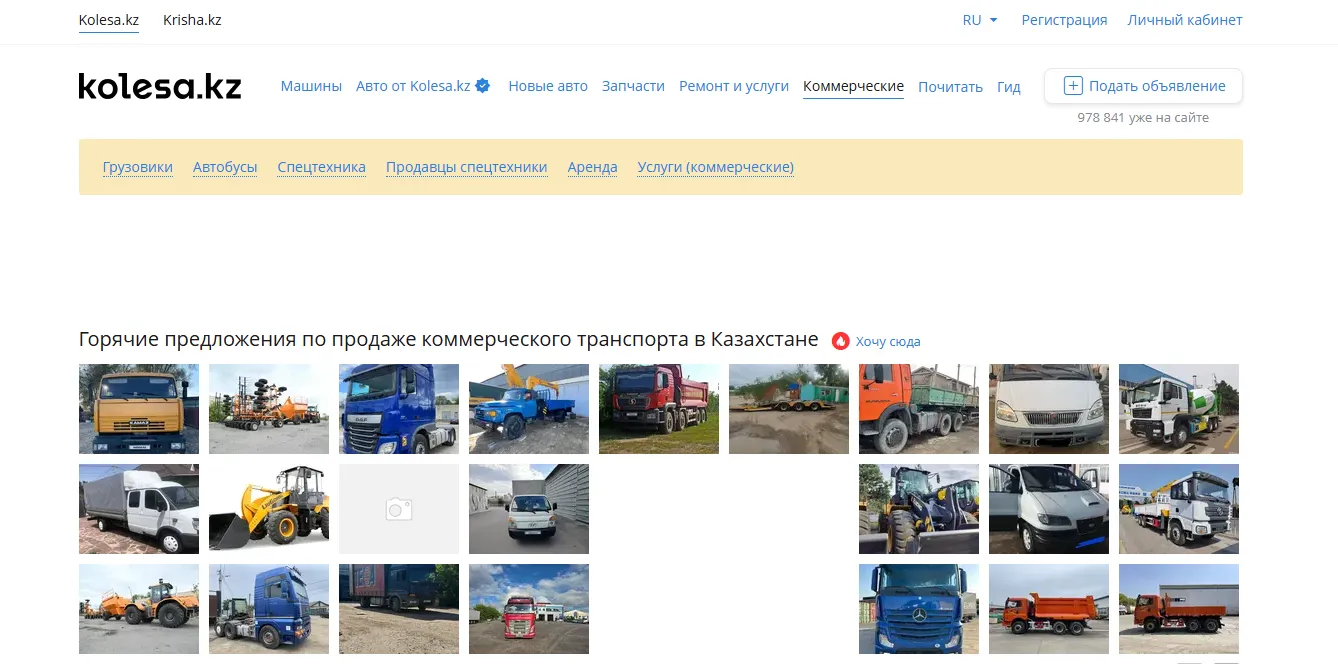Viewport: 1338px width, 664px height.
Task: Click the red flame icon
Action: coord(840,341)
